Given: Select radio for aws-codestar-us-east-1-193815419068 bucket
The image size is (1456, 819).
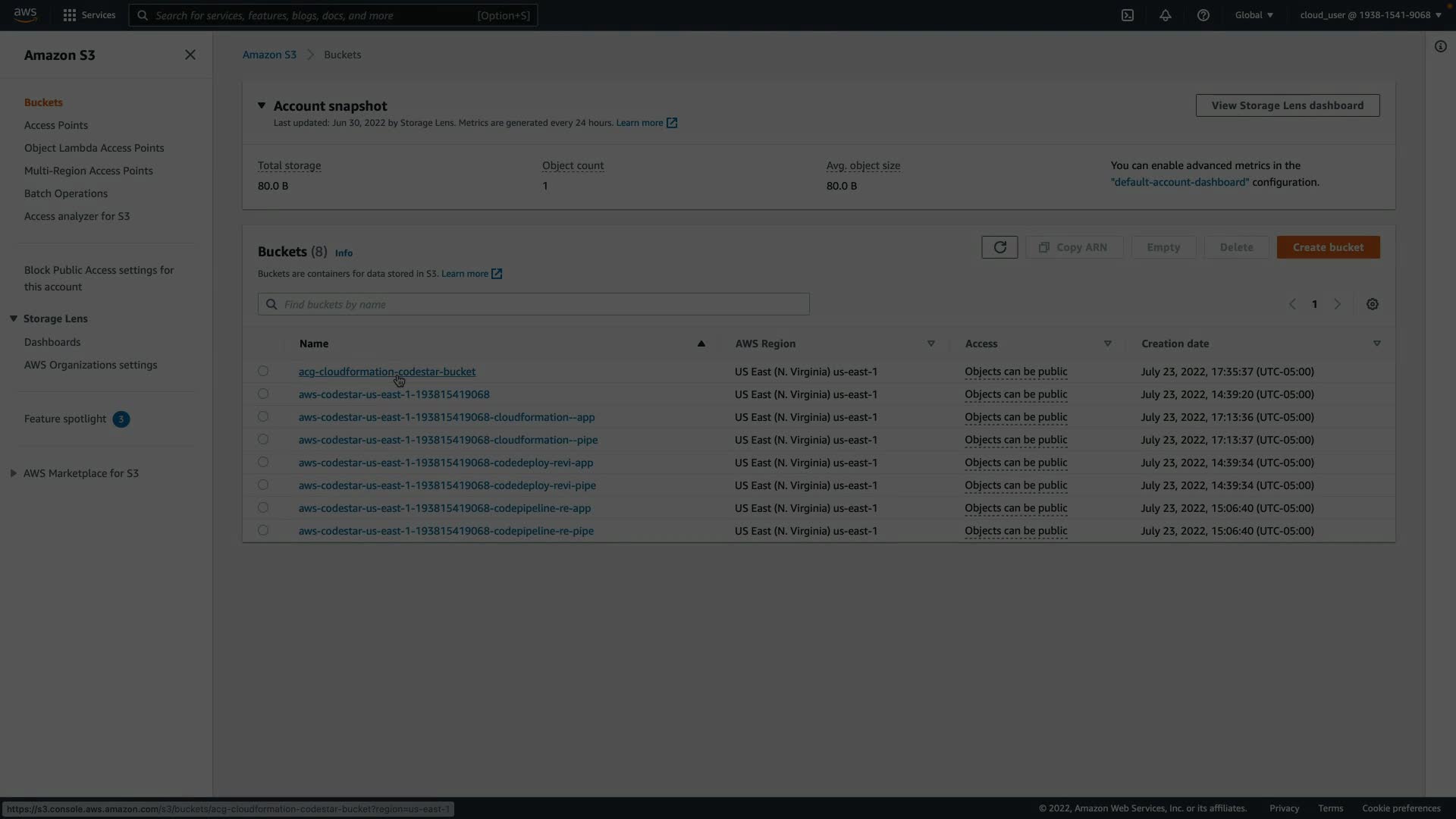Looking at the screenshot, I should point(263,394).
